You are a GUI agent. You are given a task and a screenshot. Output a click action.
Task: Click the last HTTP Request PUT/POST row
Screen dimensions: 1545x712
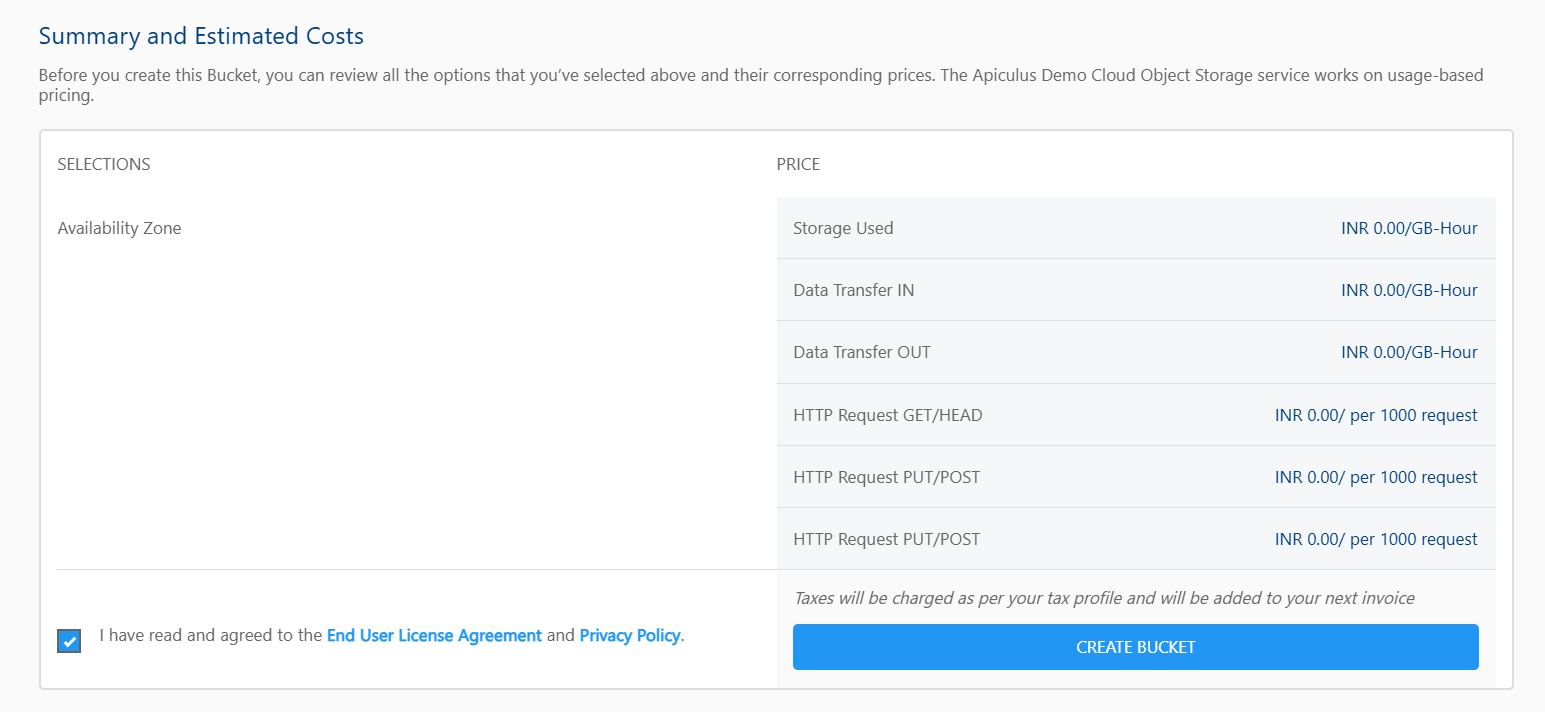click(x=1135, y=539)
